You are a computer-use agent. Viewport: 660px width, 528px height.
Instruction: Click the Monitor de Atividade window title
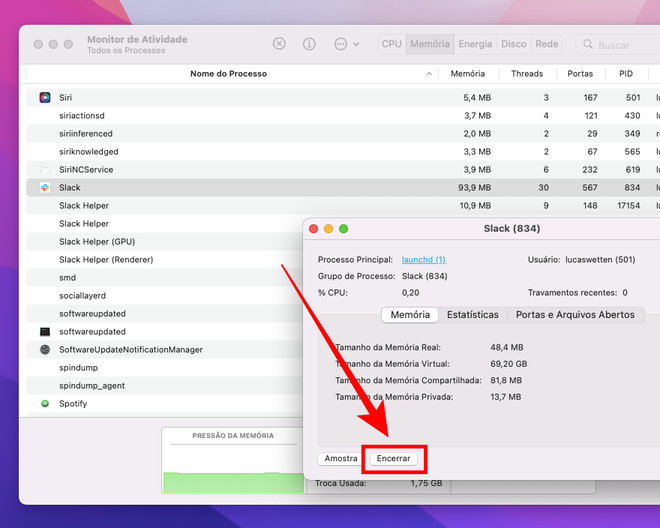click(x=137, y=39)
